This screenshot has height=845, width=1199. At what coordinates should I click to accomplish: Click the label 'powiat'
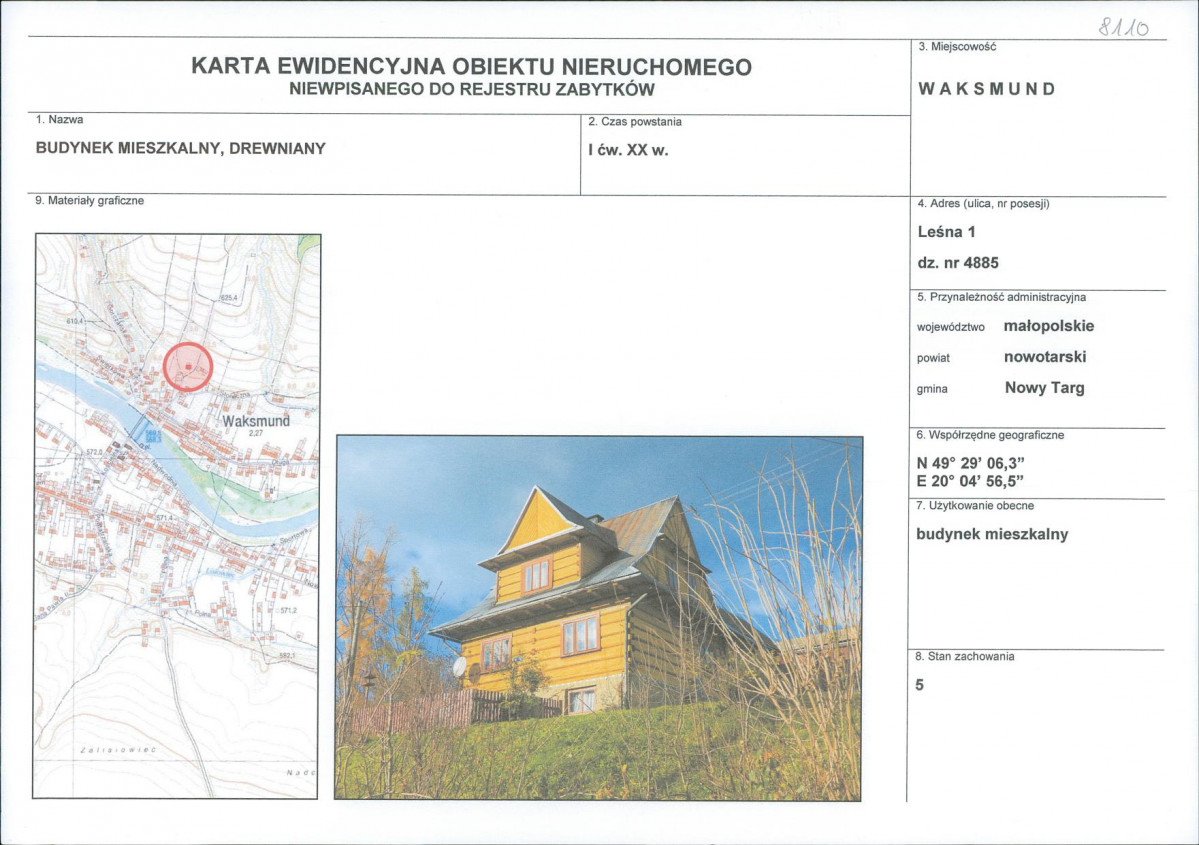pyautogui.click(x=933, y=358)
